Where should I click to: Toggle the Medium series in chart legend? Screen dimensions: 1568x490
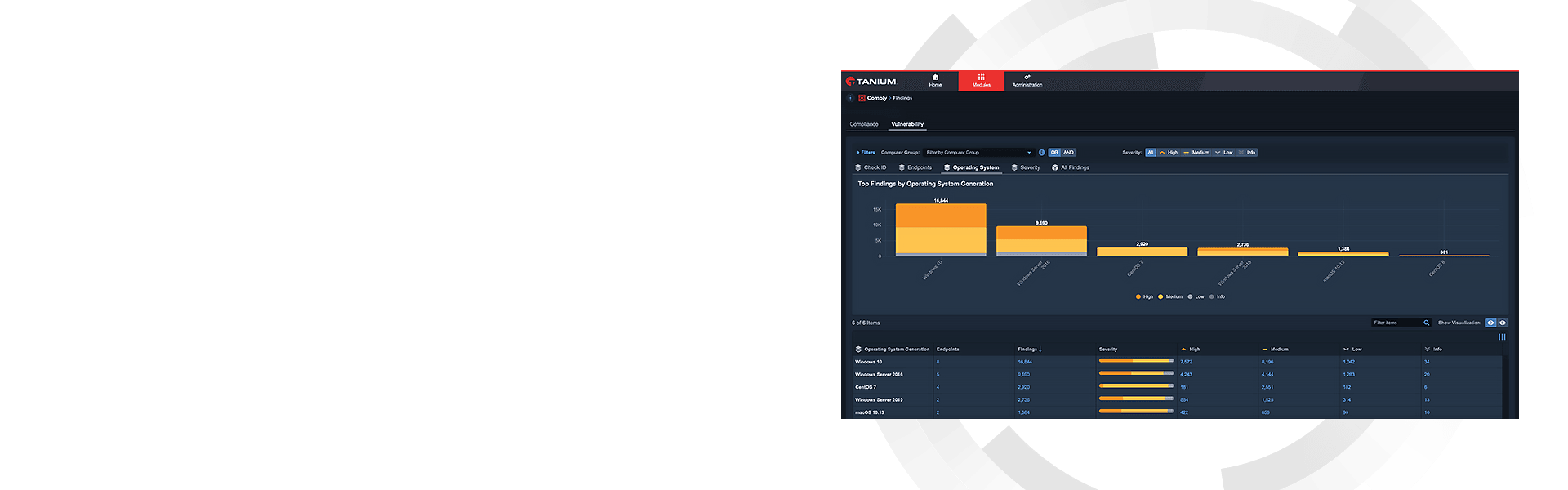(1170, 297)
